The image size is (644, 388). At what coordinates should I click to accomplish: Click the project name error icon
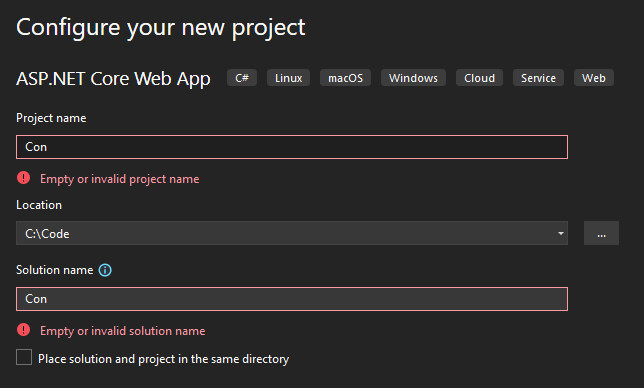[x=23, y=178]
